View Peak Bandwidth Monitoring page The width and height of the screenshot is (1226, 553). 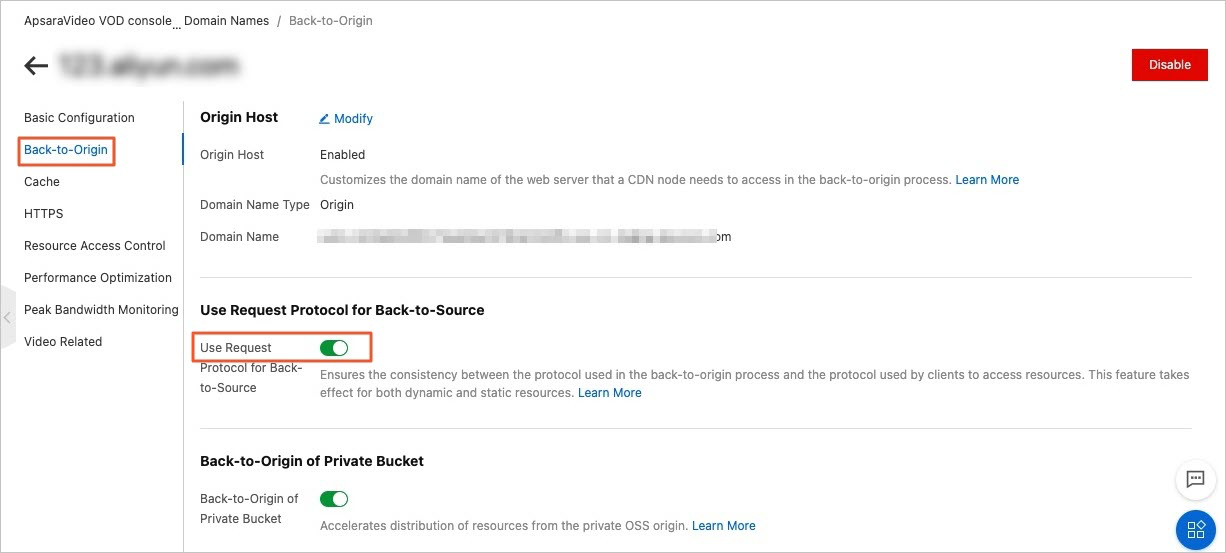coord(101,310)
